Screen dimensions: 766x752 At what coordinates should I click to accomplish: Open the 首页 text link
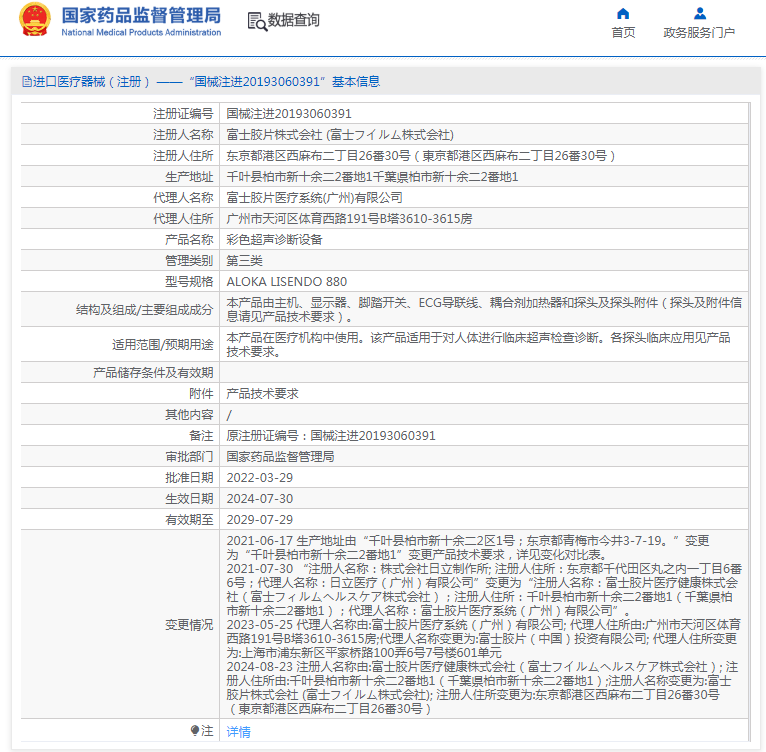(x=623, y=33)
